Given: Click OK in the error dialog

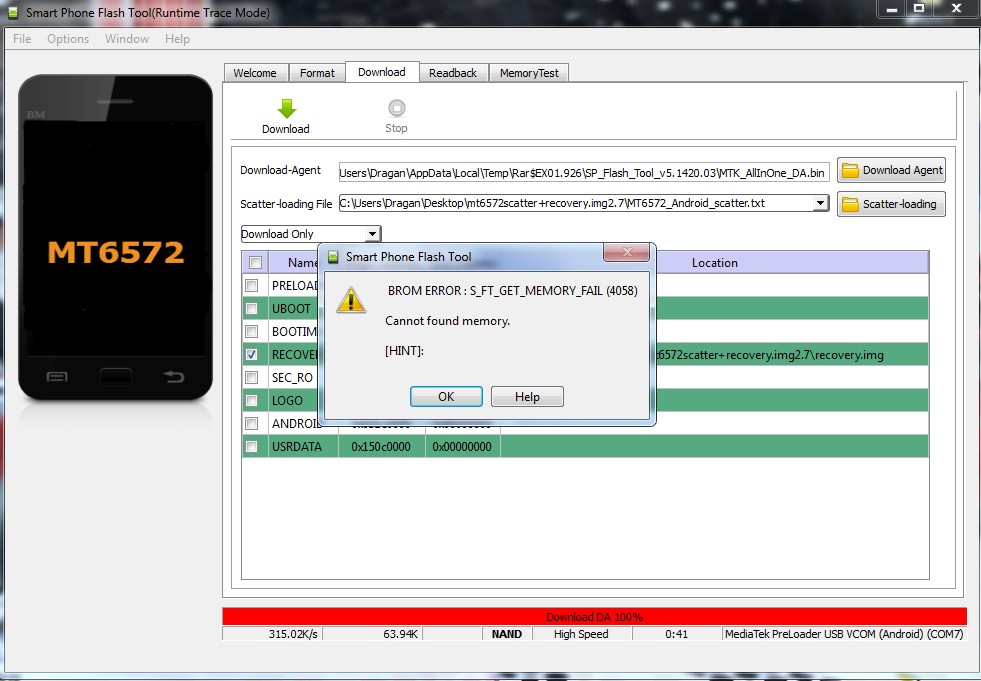Looking at the screenshot, I should point(446,397).
